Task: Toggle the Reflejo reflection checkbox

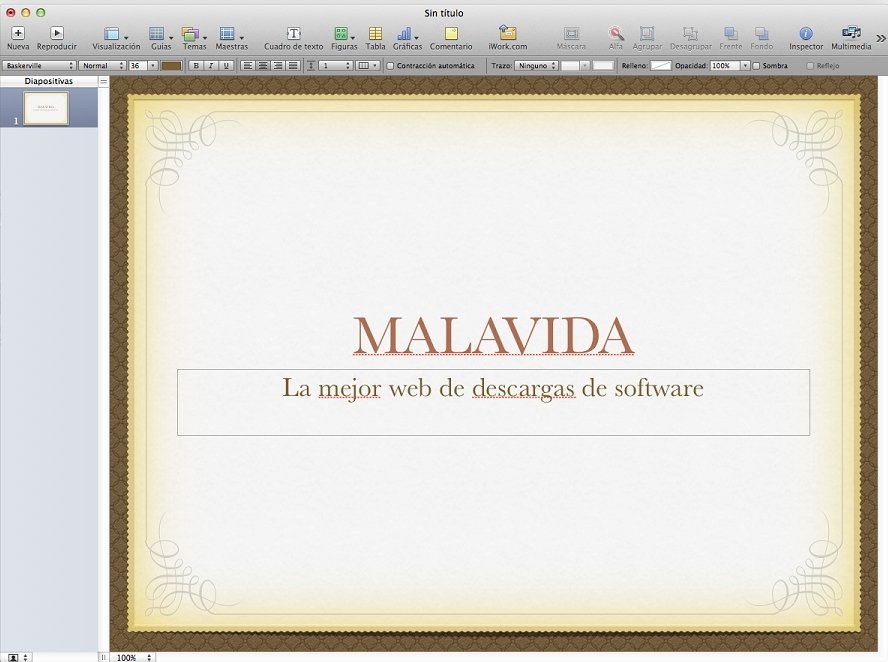Action: [x=810, y=66]
